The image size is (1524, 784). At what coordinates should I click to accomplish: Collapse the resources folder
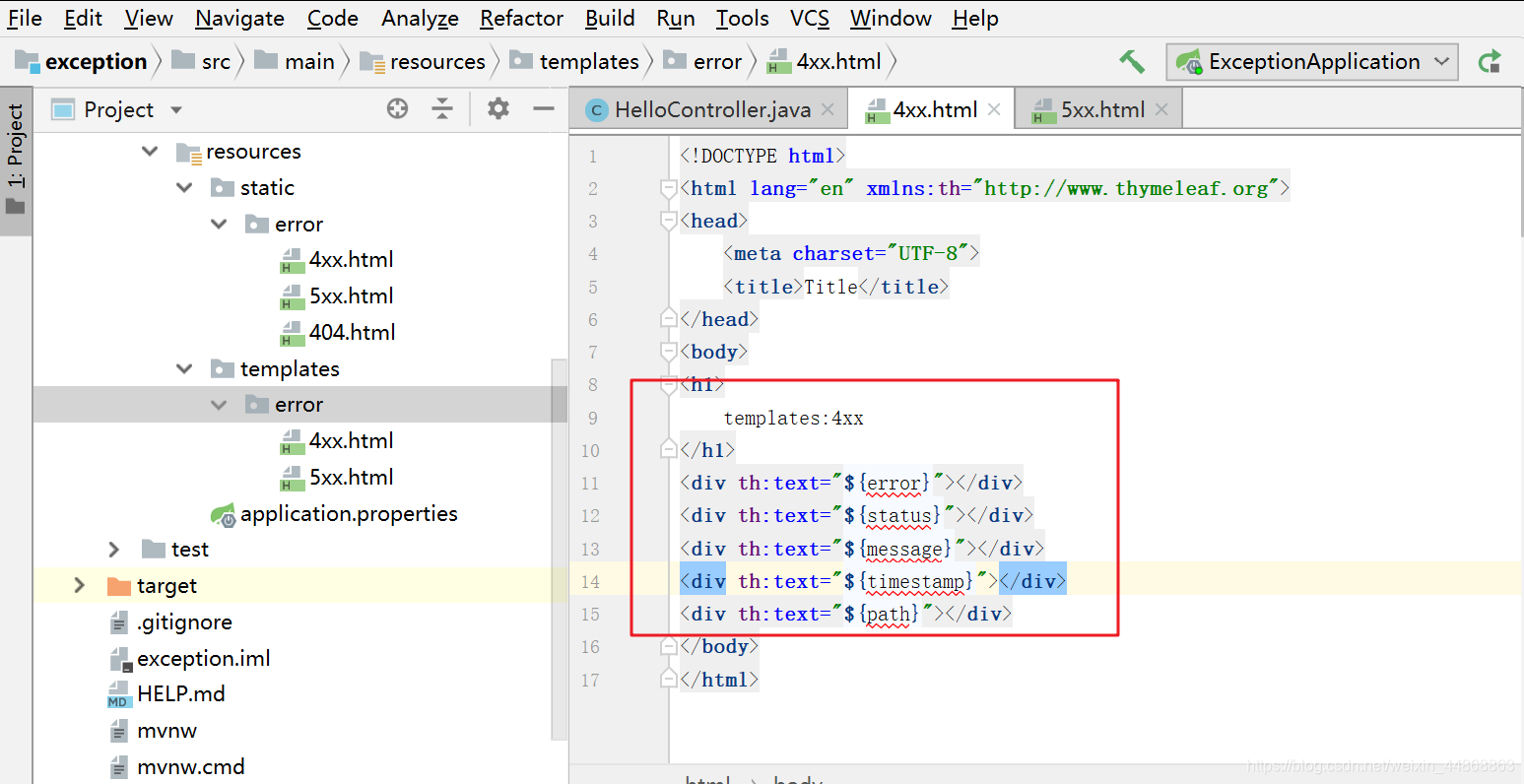(150, 151)
